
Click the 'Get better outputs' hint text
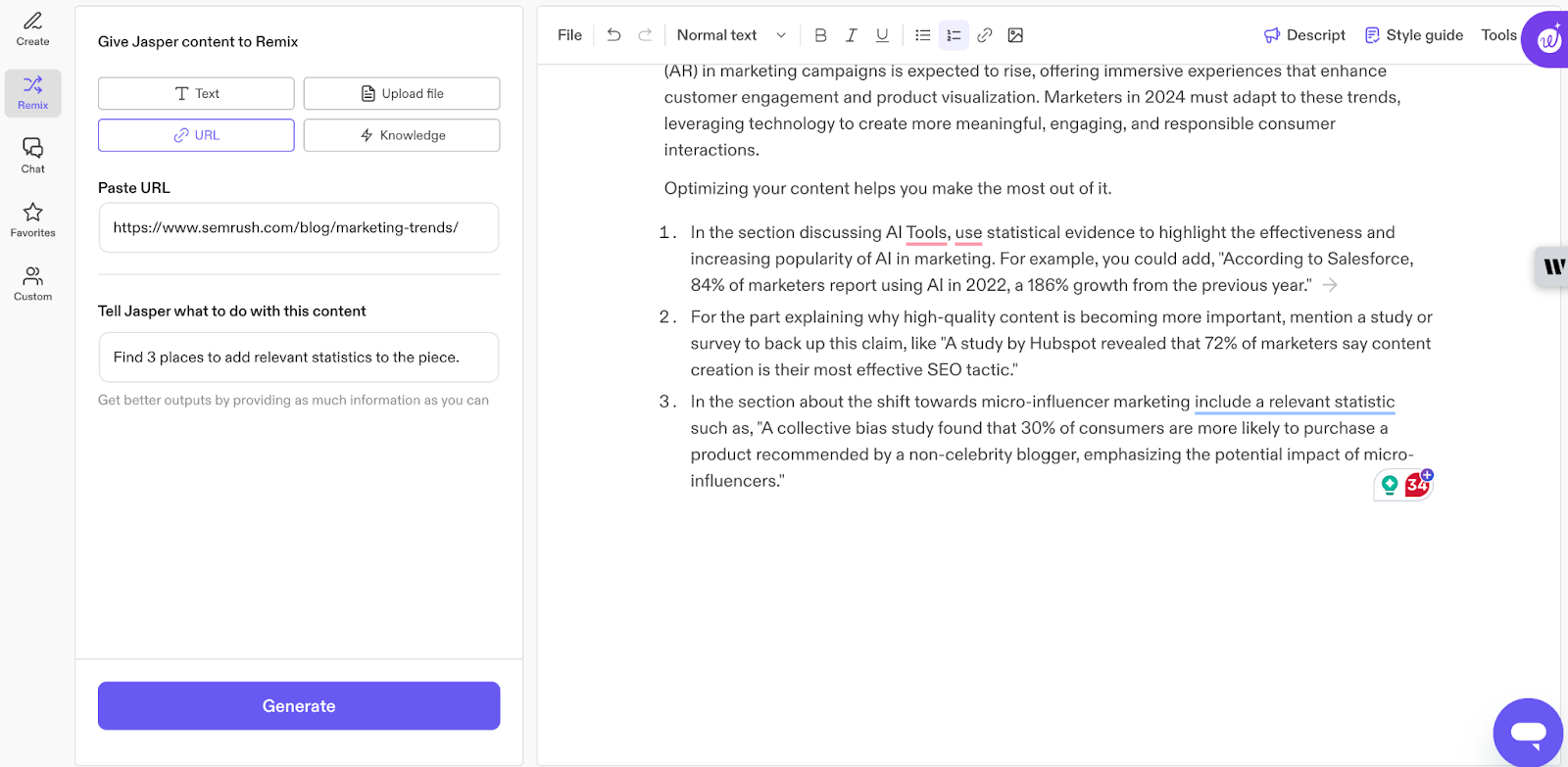(x=293, y=400)
